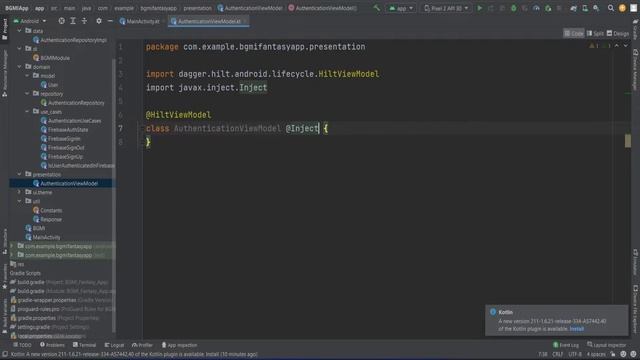Open Device Manager from the top toolbar
The image size is (640, 360).
point(585,8)
